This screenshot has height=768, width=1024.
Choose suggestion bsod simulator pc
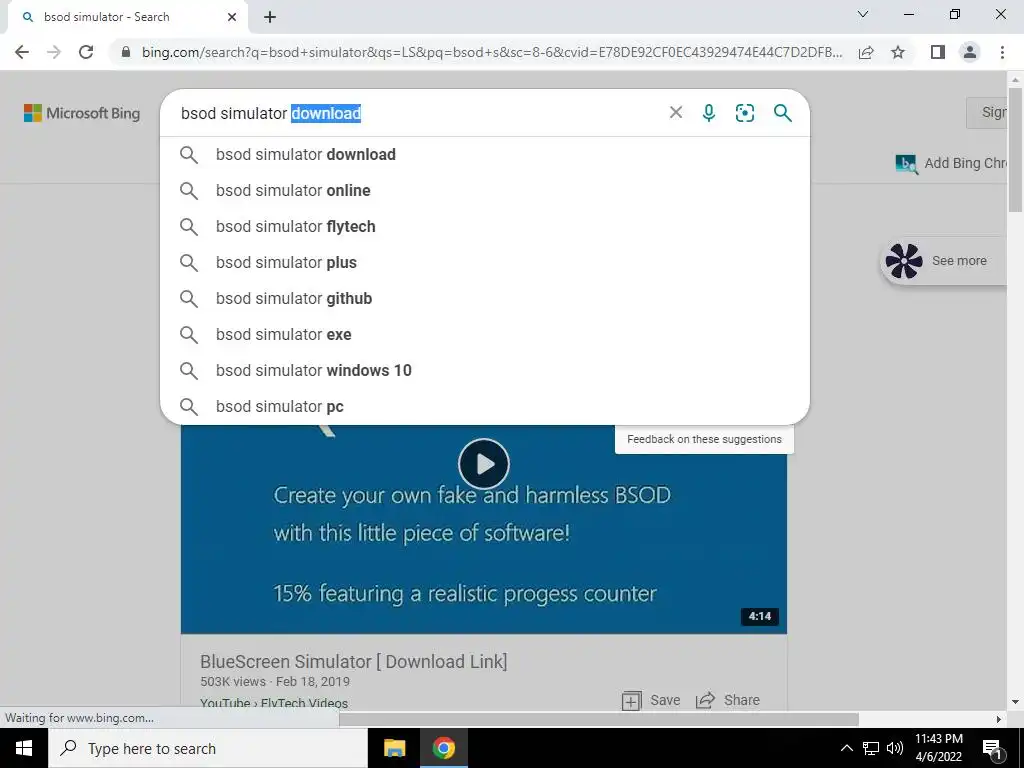[x=485, y=406]
